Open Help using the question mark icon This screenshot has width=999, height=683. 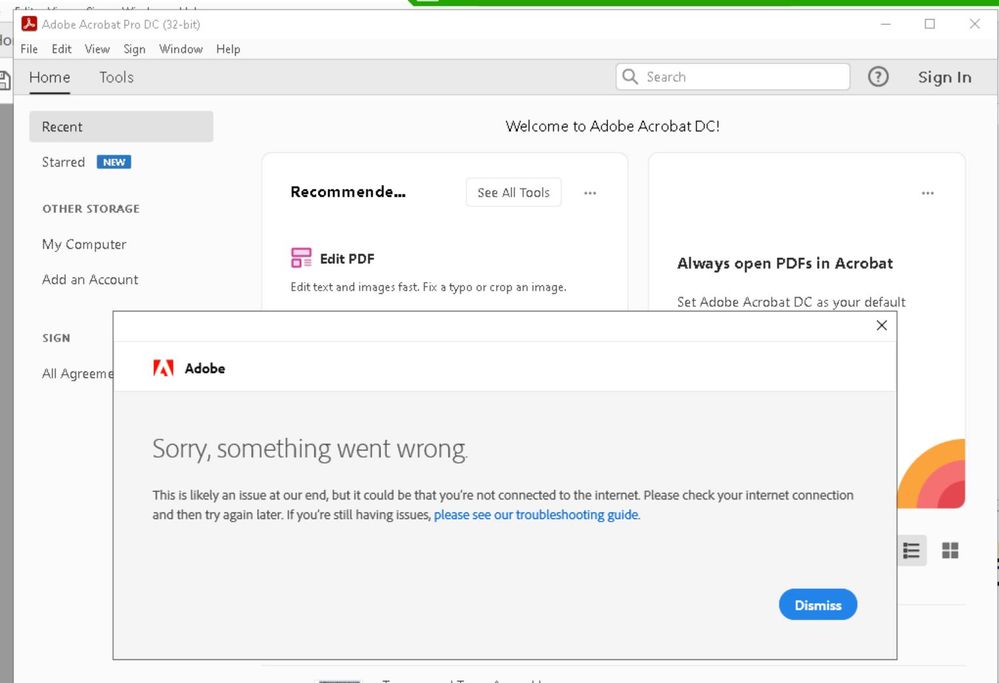click(x=878, y=76)
